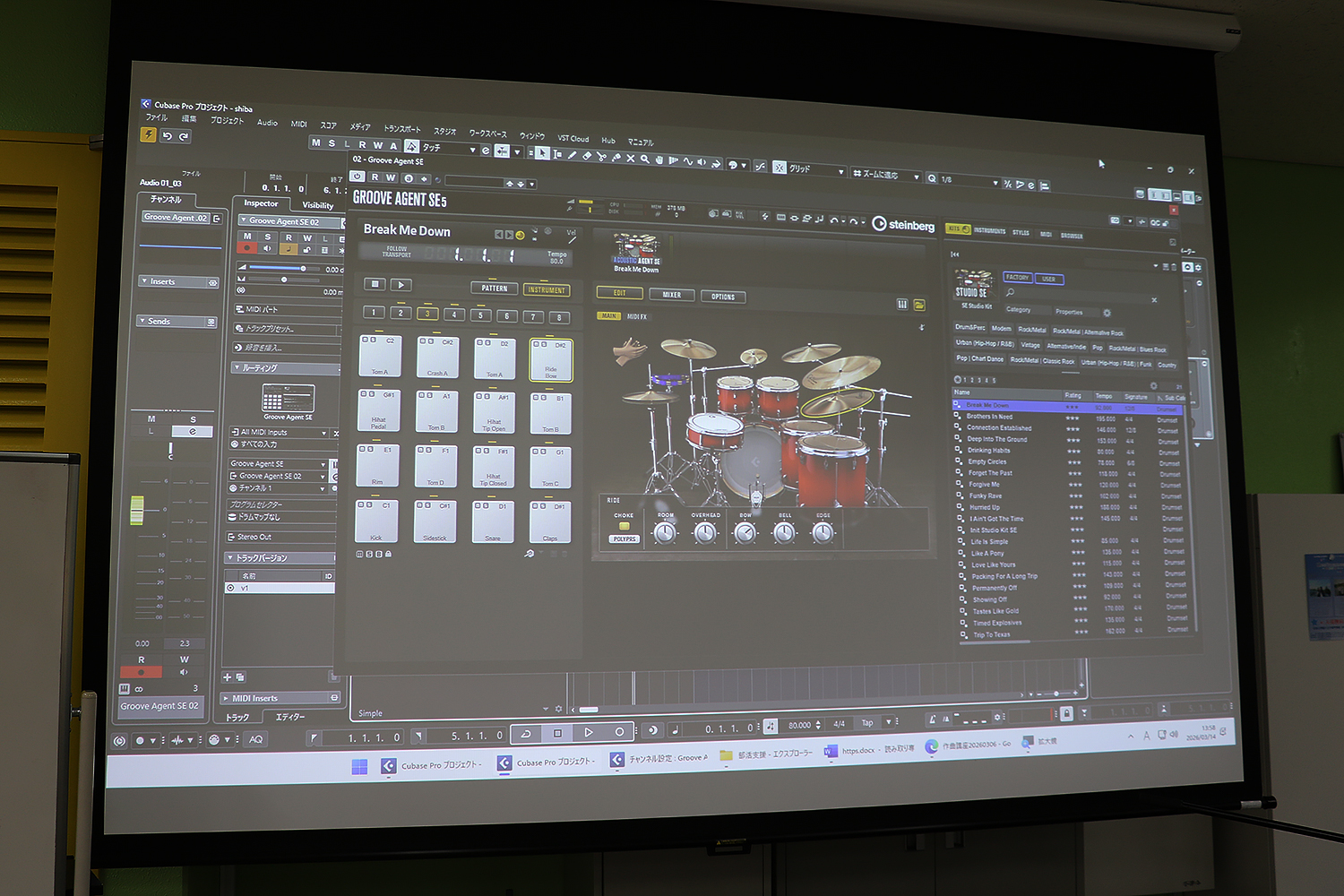
Task: Click the PATTERN button
Action: tap(494, 289)
